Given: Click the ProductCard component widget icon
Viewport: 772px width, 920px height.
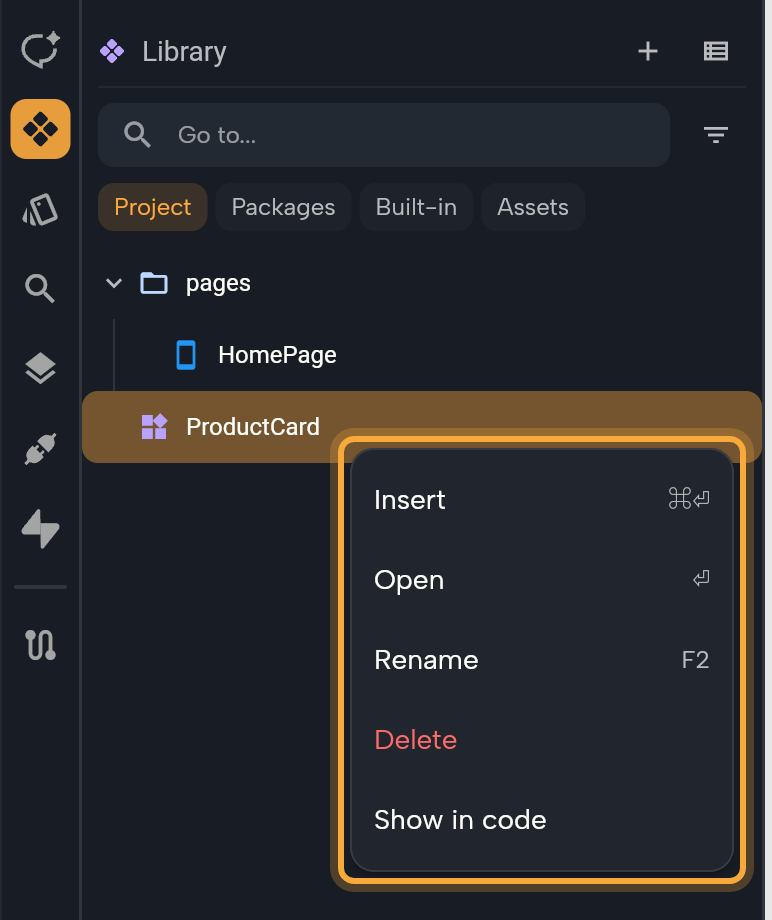Looking at the screenshot, I should [x=154, y=427].
